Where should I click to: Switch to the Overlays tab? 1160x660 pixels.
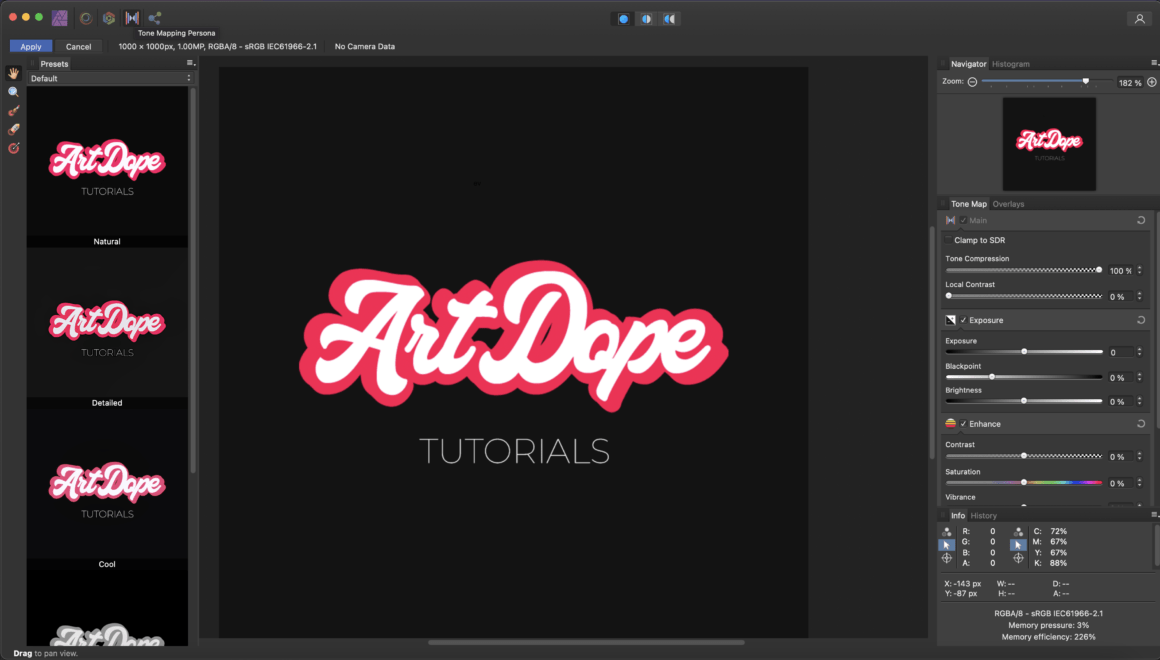[1008, 204]
